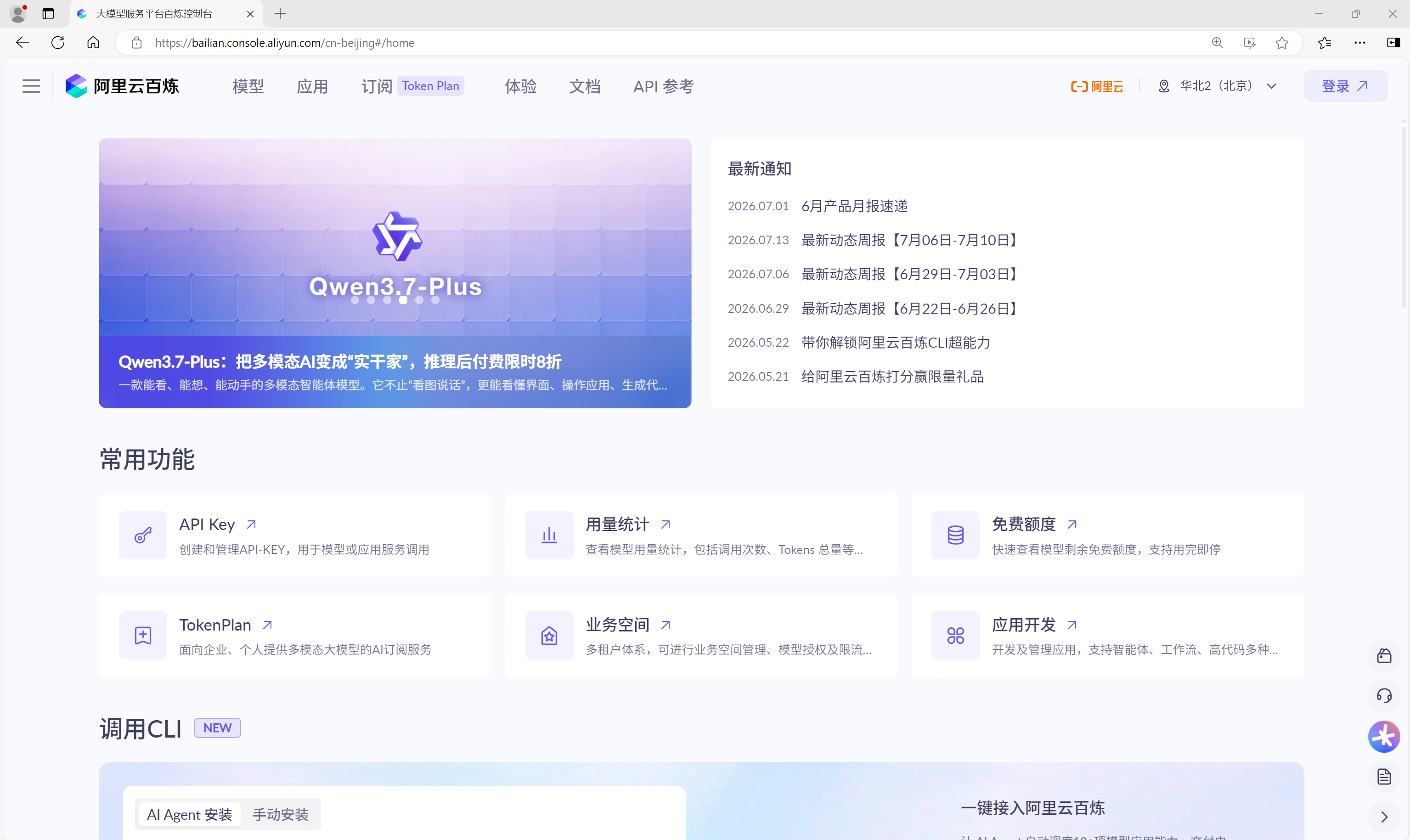1410x840 pixels.
Task: Click the TokenPlan plus-bookmark icon
Action: coord(143,635)
